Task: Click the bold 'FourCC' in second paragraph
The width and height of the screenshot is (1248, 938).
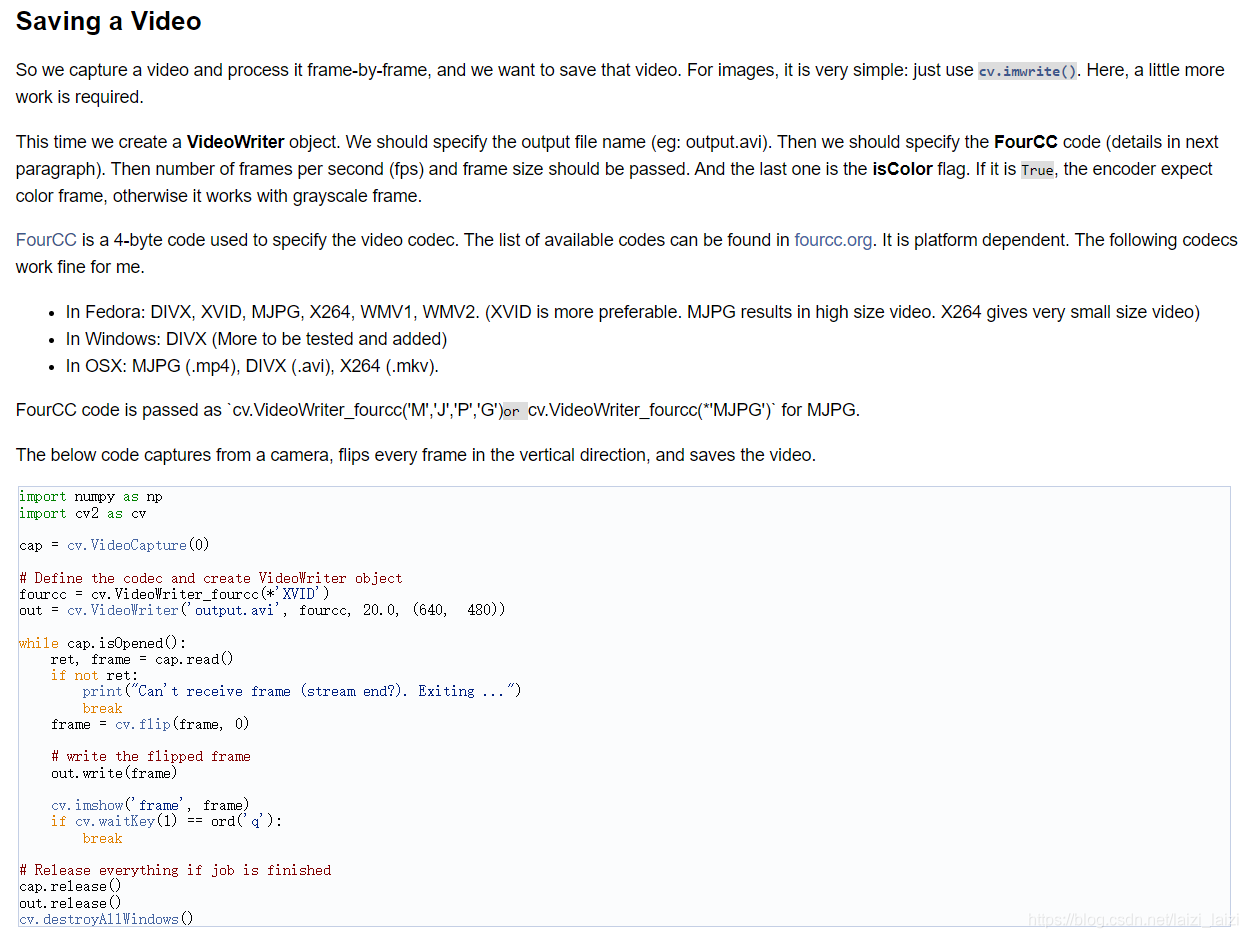Action: tap(1026, 142)
